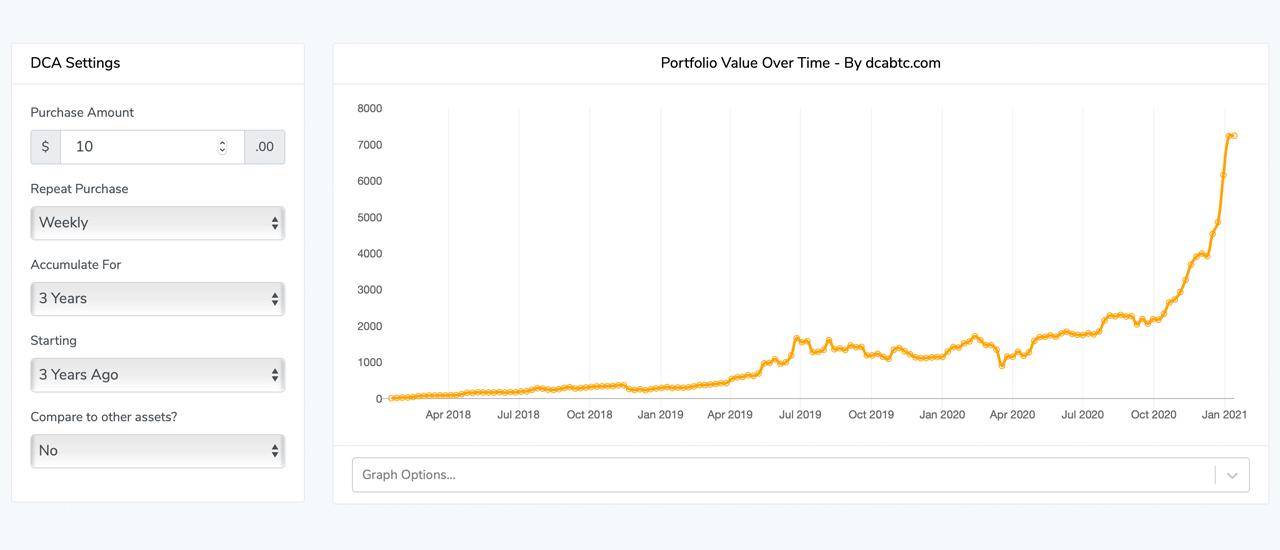Click the chart peak near Jul 2019
1280x550 pixels.
(797, 338)
